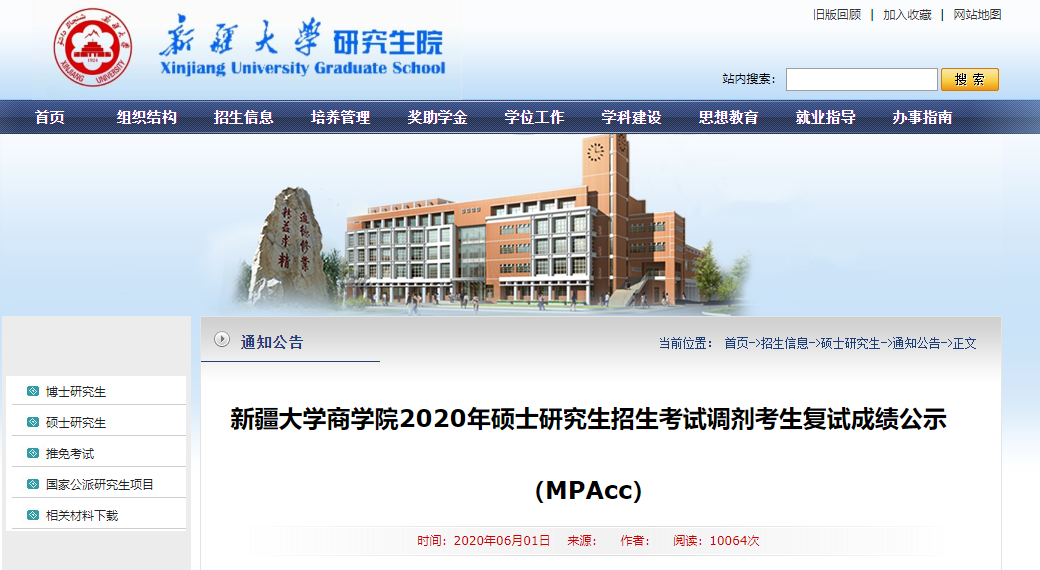This screenshot has height=570, width=1040.
Task: Click the 旧版回顾 link
Action: pos(836,15)
